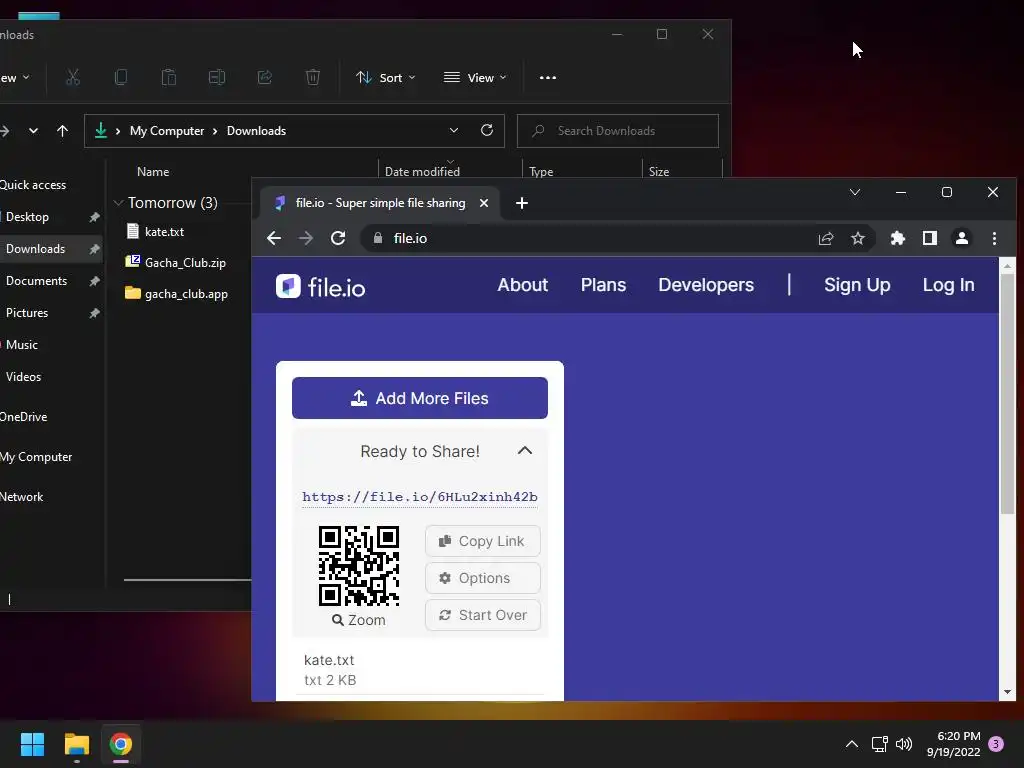Select the file.io browser tab
Viewport: 1024px width, 768px height.
381,203
